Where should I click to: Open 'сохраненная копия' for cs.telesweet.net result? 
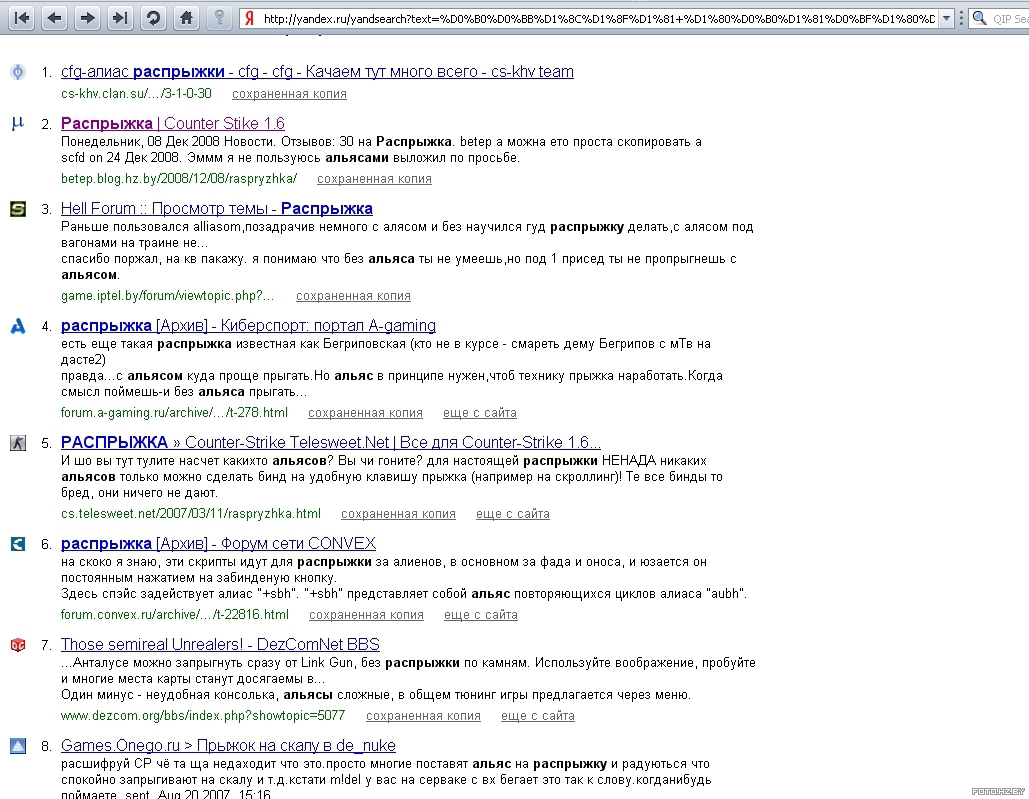point(398,514)
